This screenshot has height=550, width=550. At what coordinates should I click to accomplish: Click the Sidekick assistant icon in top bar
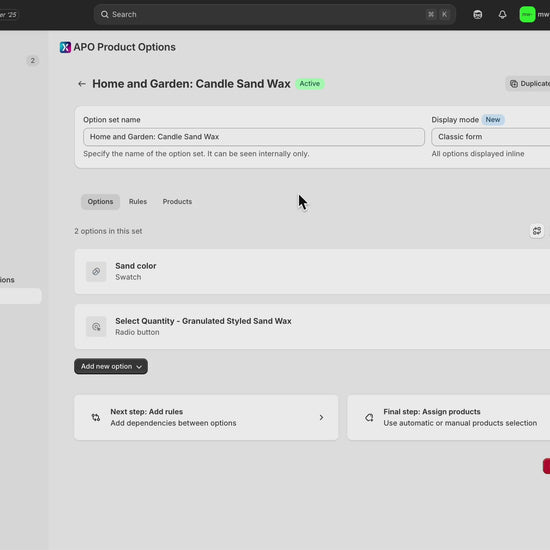[x=477, y=14]
